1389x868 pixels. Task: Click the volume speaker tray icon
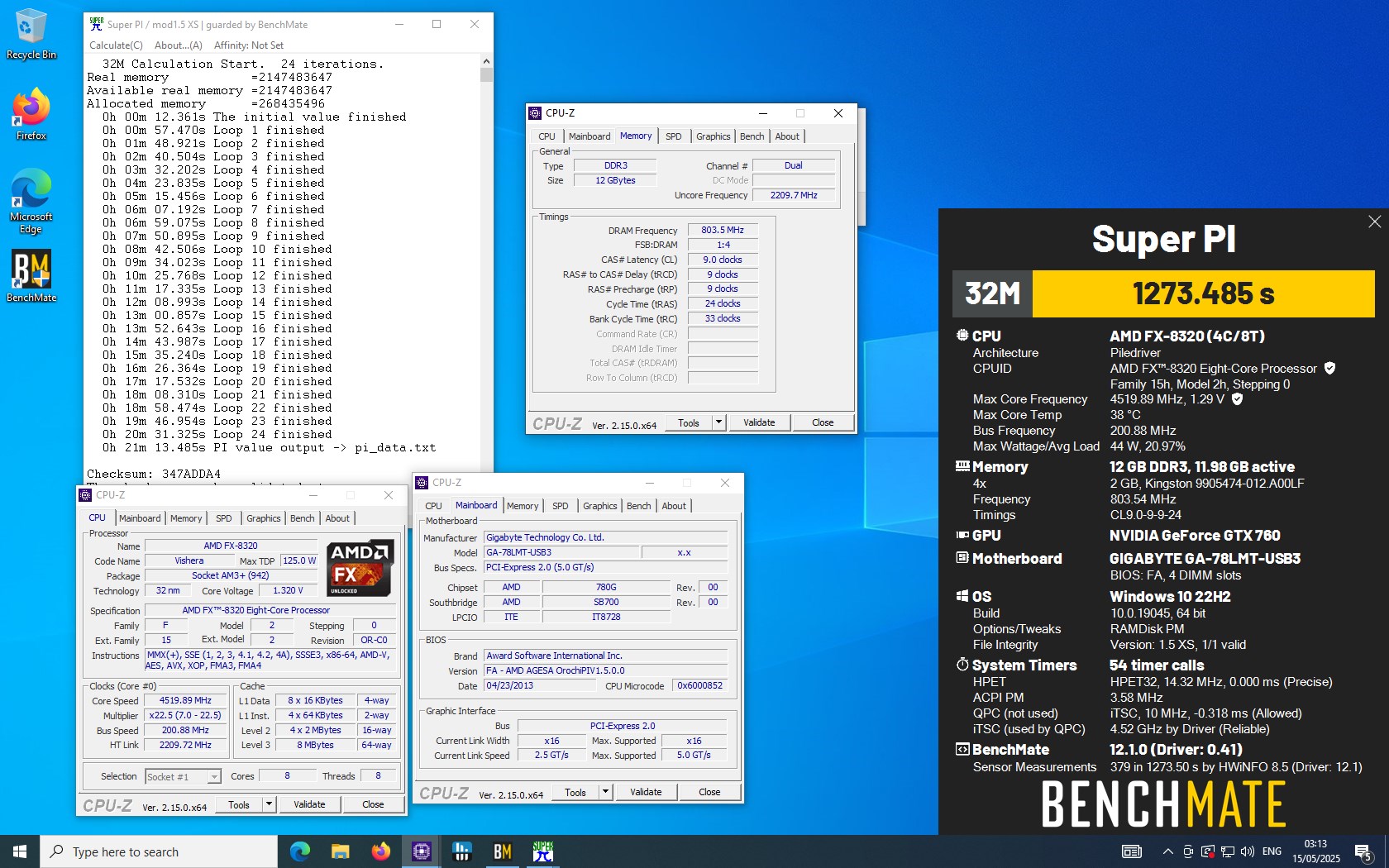pyautogui.click(x=1248, y=851)
